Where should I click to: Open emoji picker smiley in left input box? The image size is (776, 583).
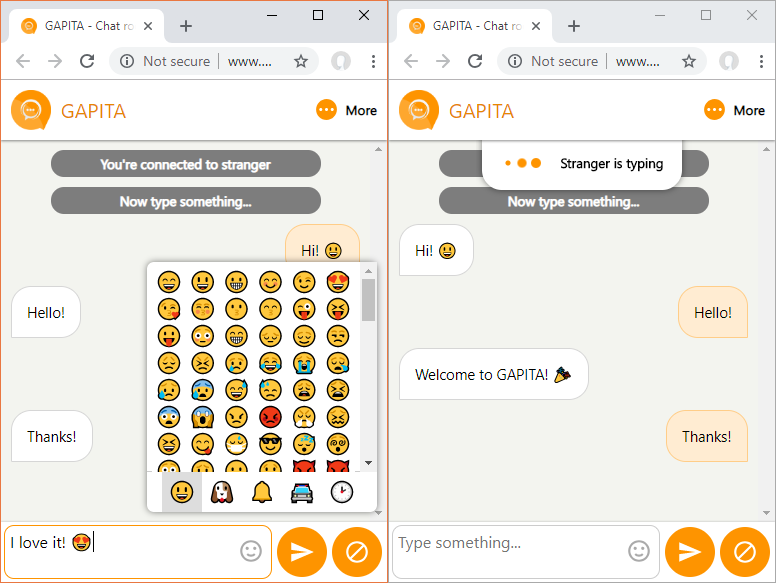pos(251,551)
